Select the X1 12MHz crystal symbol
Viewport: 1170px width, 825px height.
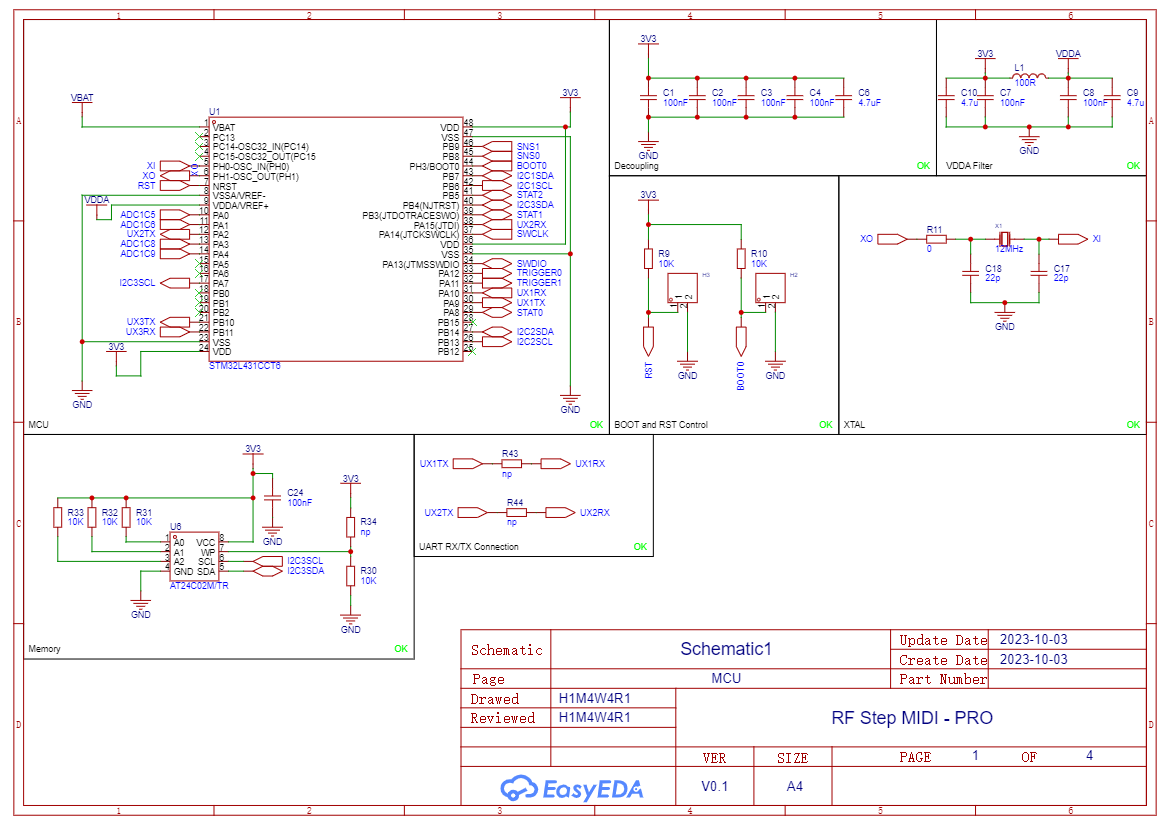(x=1004, y=239)
